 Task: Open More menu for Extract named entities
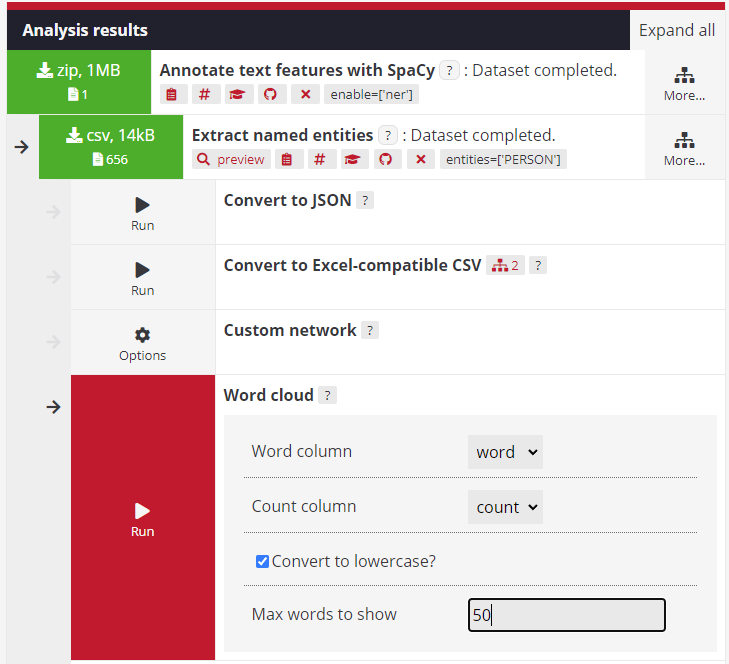point(684,147)
